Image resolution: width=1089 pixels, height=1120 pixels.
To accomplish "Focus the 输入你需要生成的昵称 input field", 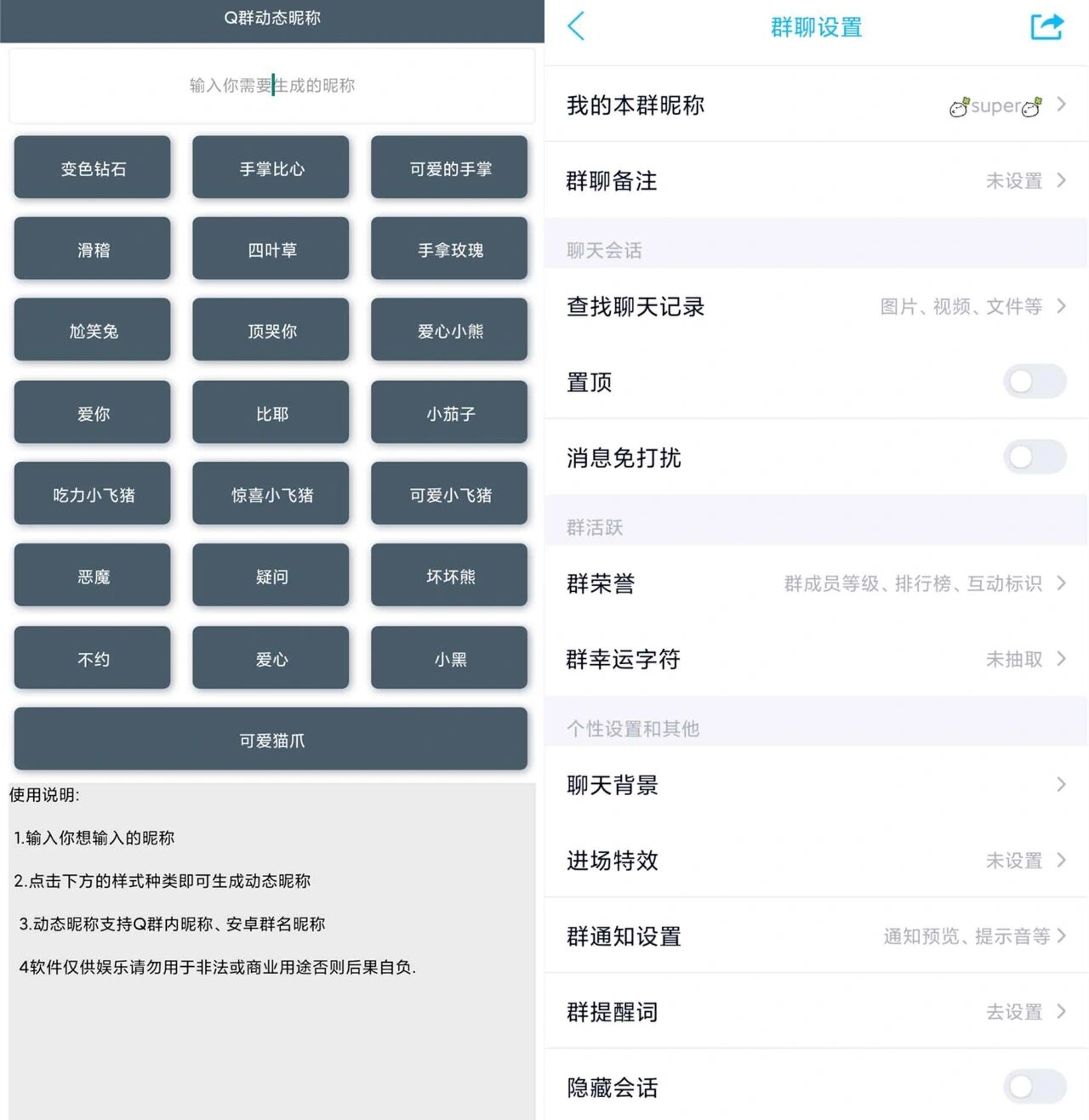I will 272,86.
